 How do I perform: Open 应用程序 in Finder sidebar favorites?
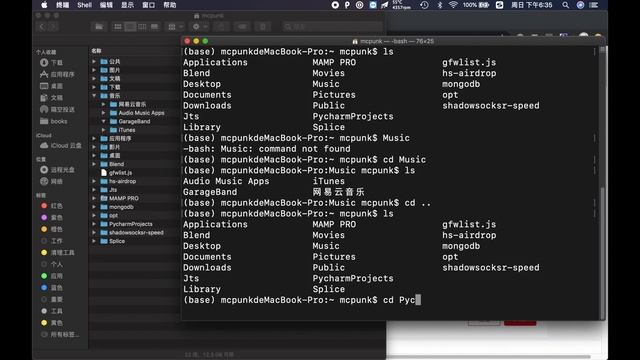(57, 74)
